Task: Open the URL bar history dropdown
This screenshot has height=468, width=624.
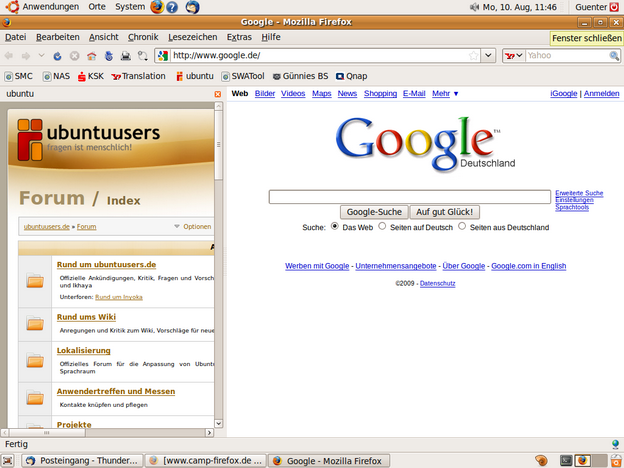Action: point(488,56)
